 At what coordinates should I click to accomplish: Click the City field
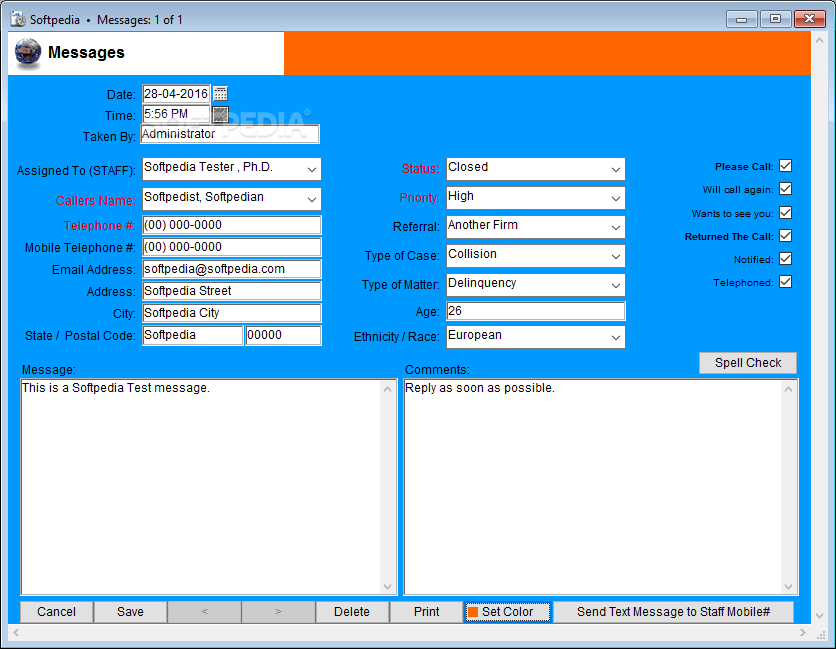click(x=231, y=313)
